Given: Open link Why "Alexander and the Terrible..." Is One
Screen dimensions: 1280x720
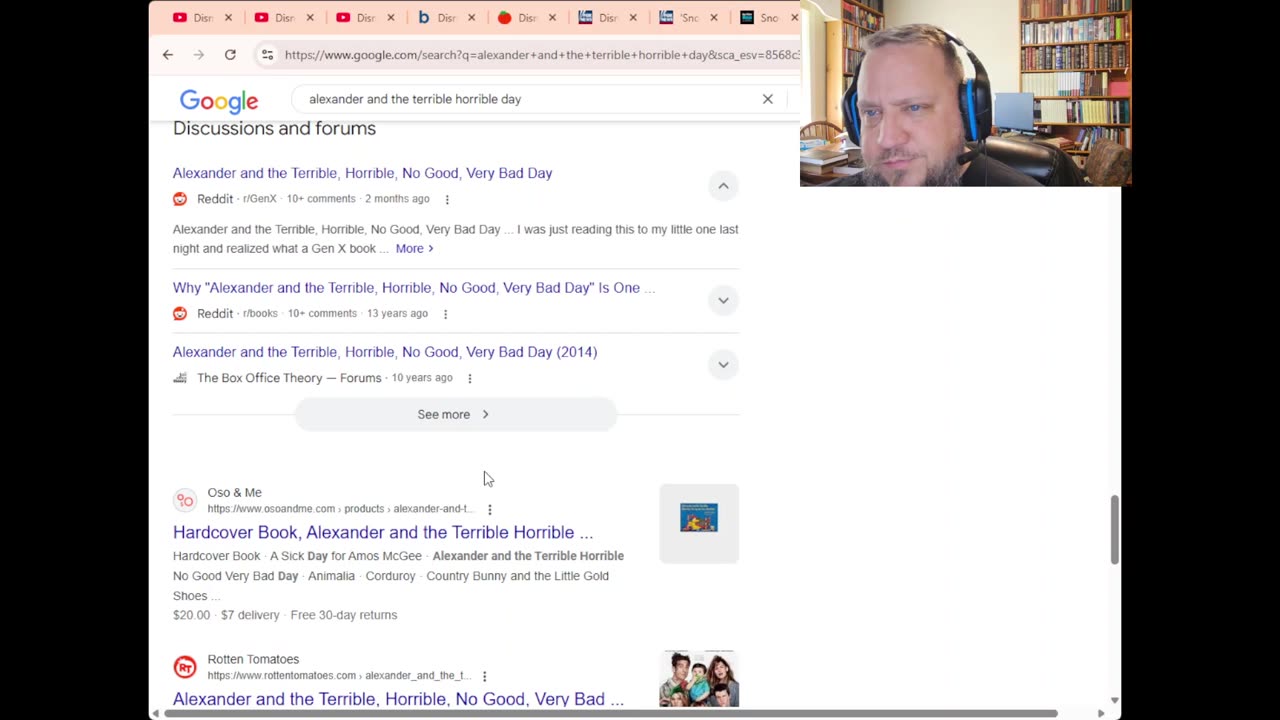Looking at the screenshot, I should (413, 288).
